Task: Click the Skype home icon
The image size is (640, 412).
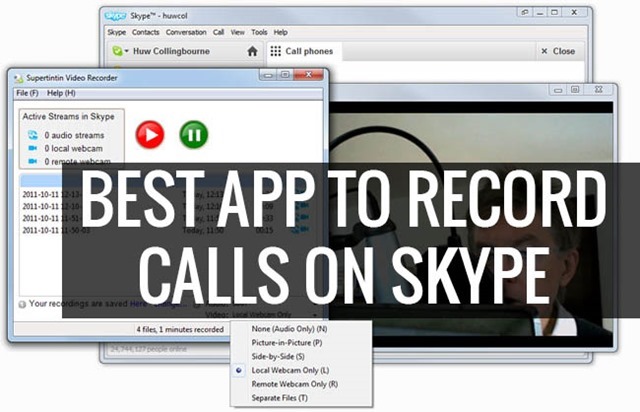Action: pyautogui.click(x=253, y=51)
